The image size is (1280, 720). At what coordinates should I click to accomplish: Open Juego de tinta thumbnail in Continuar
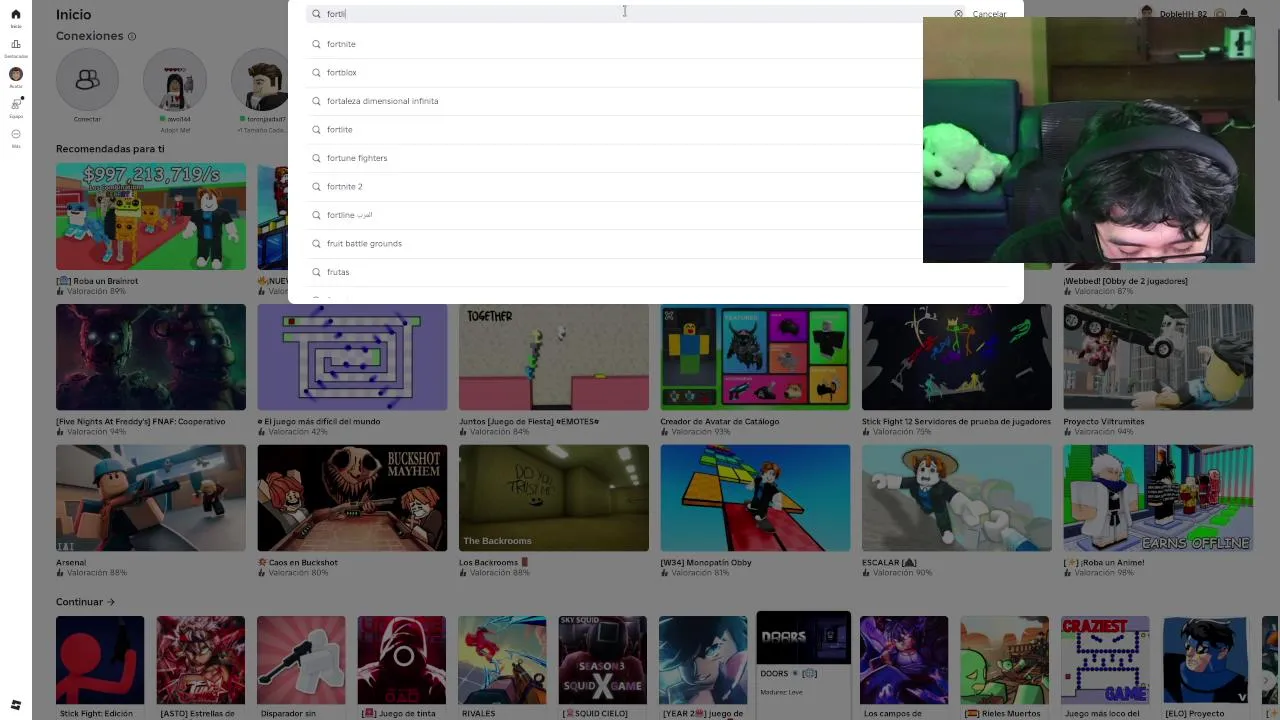tap(402, 660)
